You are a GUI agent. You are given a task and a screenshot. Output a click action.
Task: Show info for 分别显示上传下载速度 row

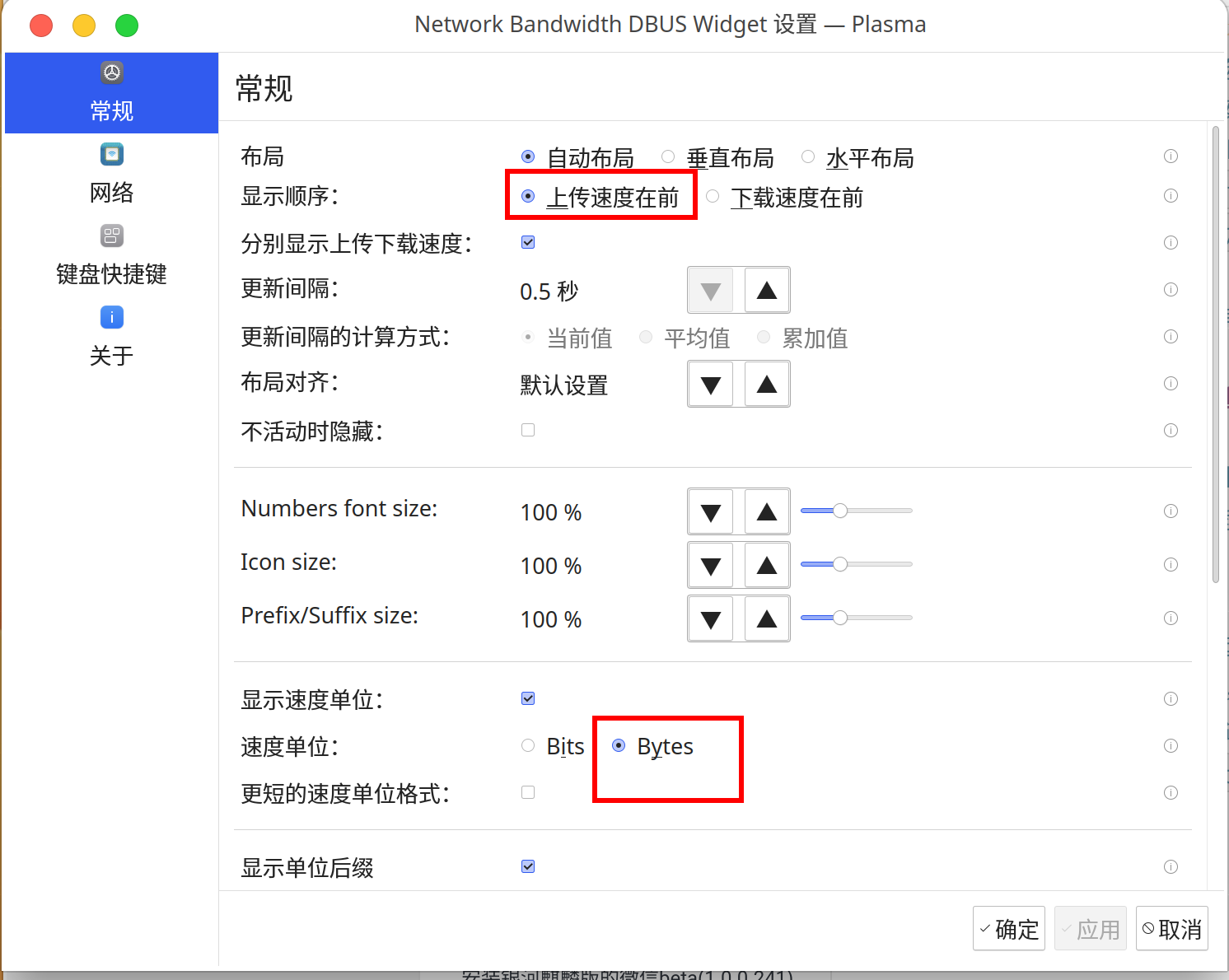click(1171, 242)
